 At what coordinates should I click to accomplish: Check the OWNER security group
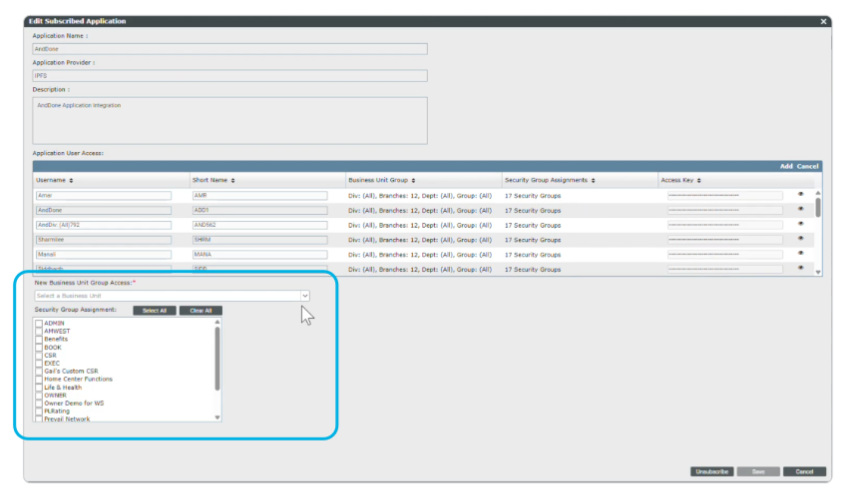point(39,396)
